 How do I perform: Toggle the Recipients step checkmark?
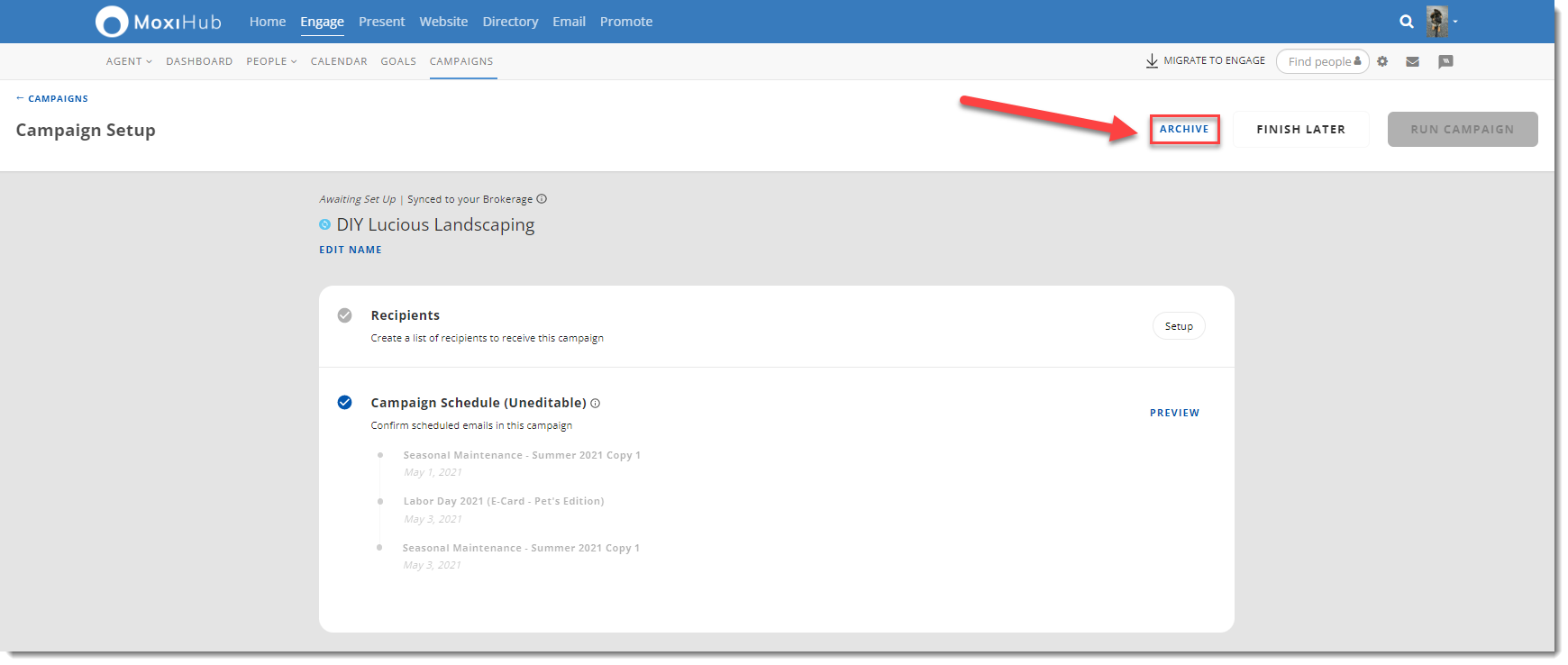pos(344,315)
